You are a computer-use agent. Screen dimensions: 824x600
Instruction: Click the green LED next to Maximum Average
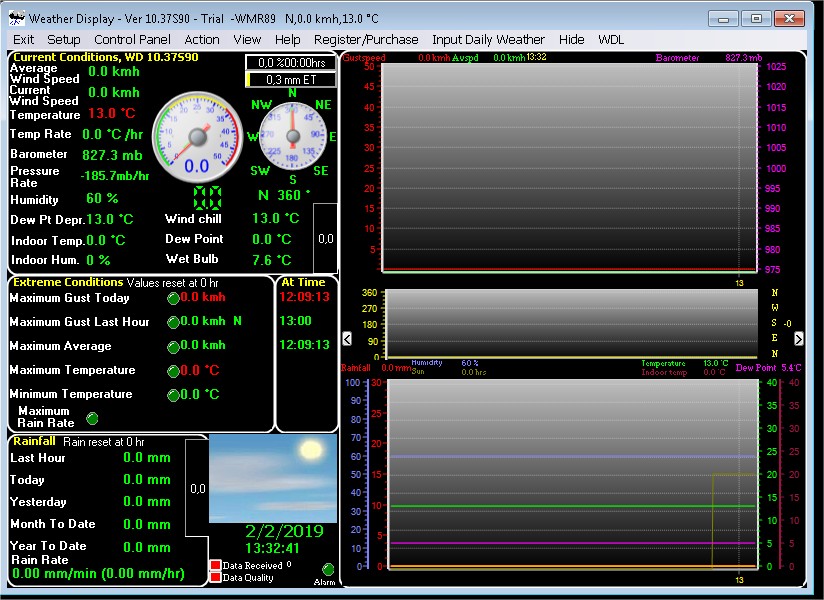pos(173,347)
